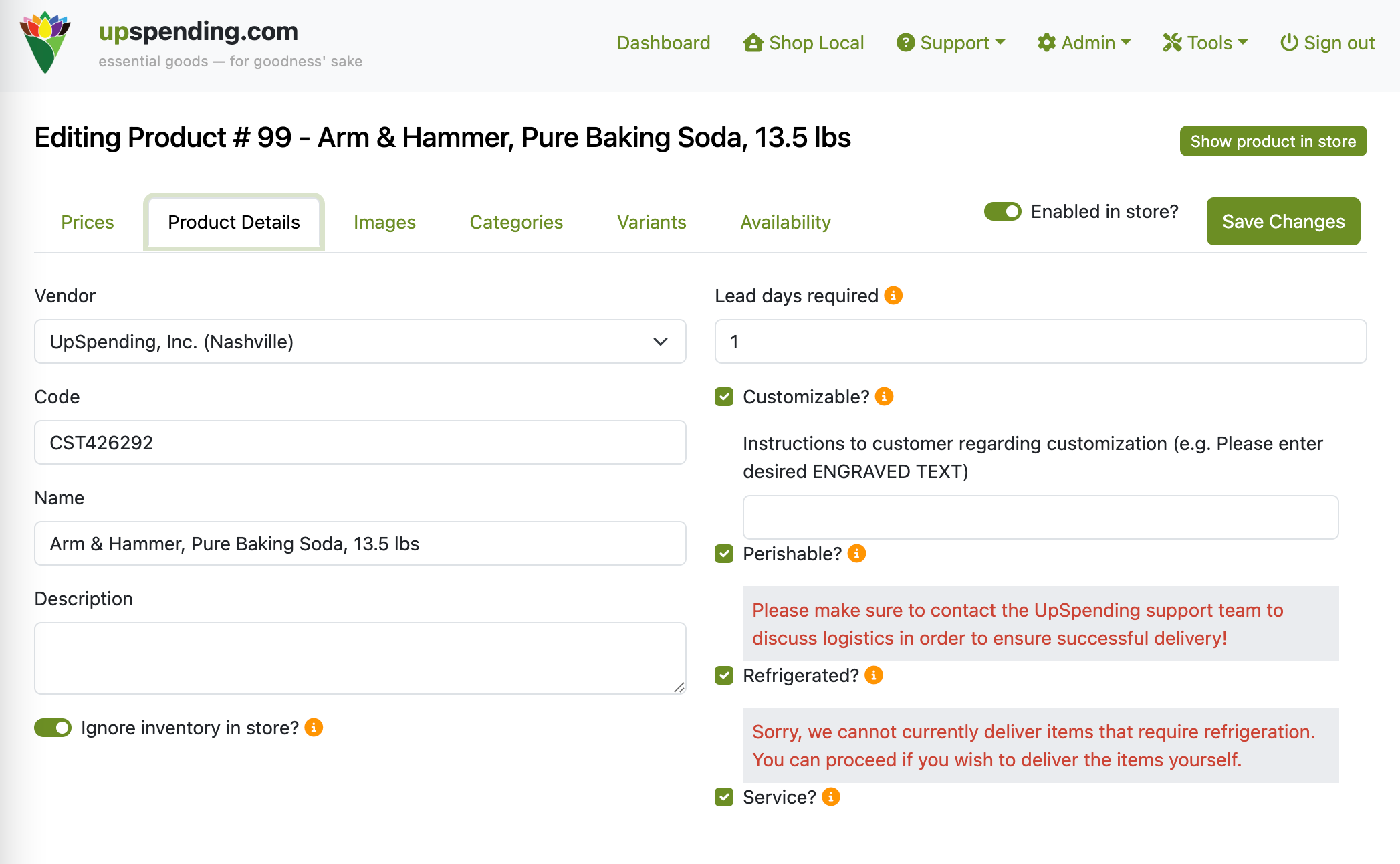
Task: Disable the Enabled in store toggle
Action: click(1002, 211)
